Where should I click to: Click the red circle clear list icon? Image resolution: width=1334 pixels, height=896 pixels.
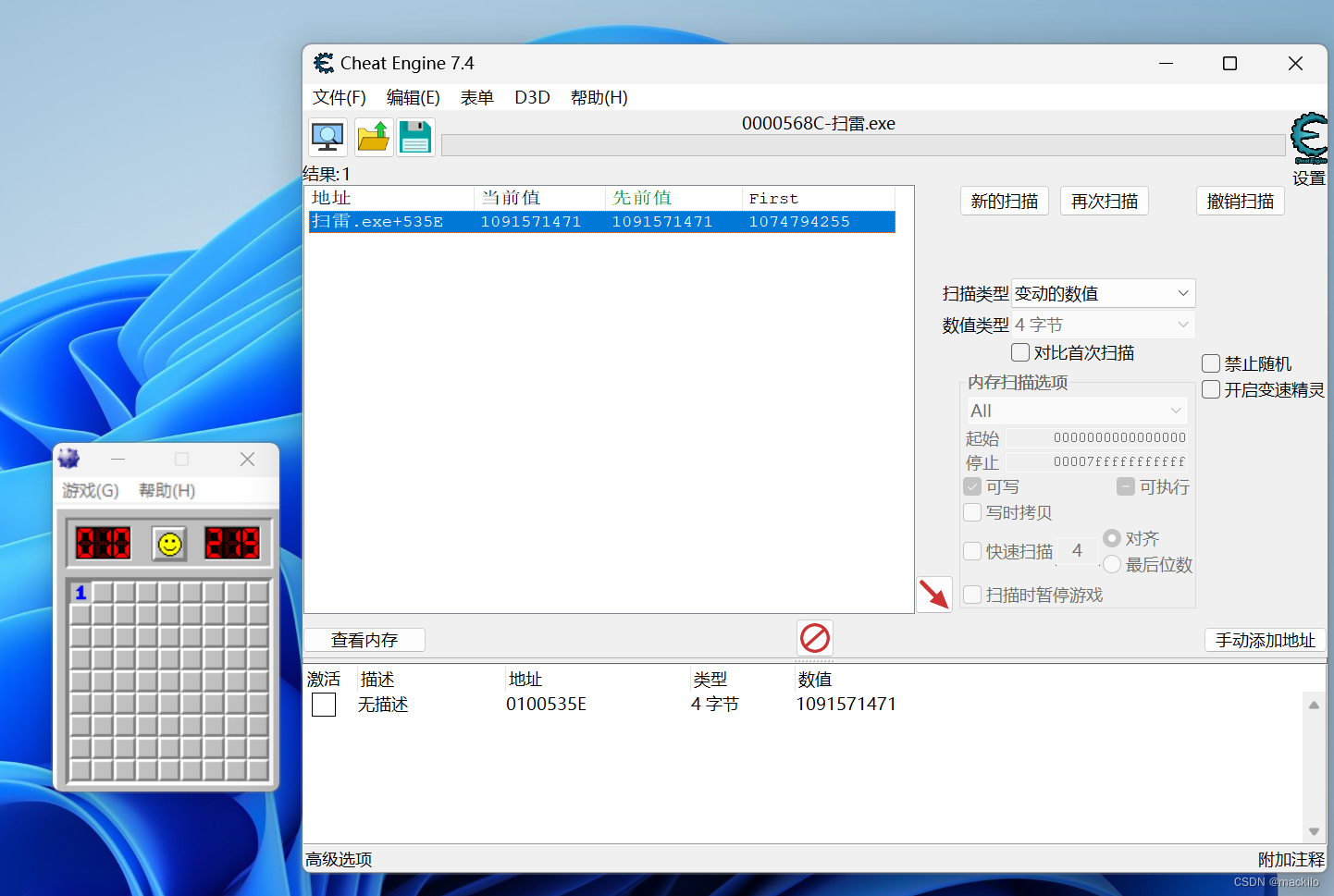(x=815, y=638)
